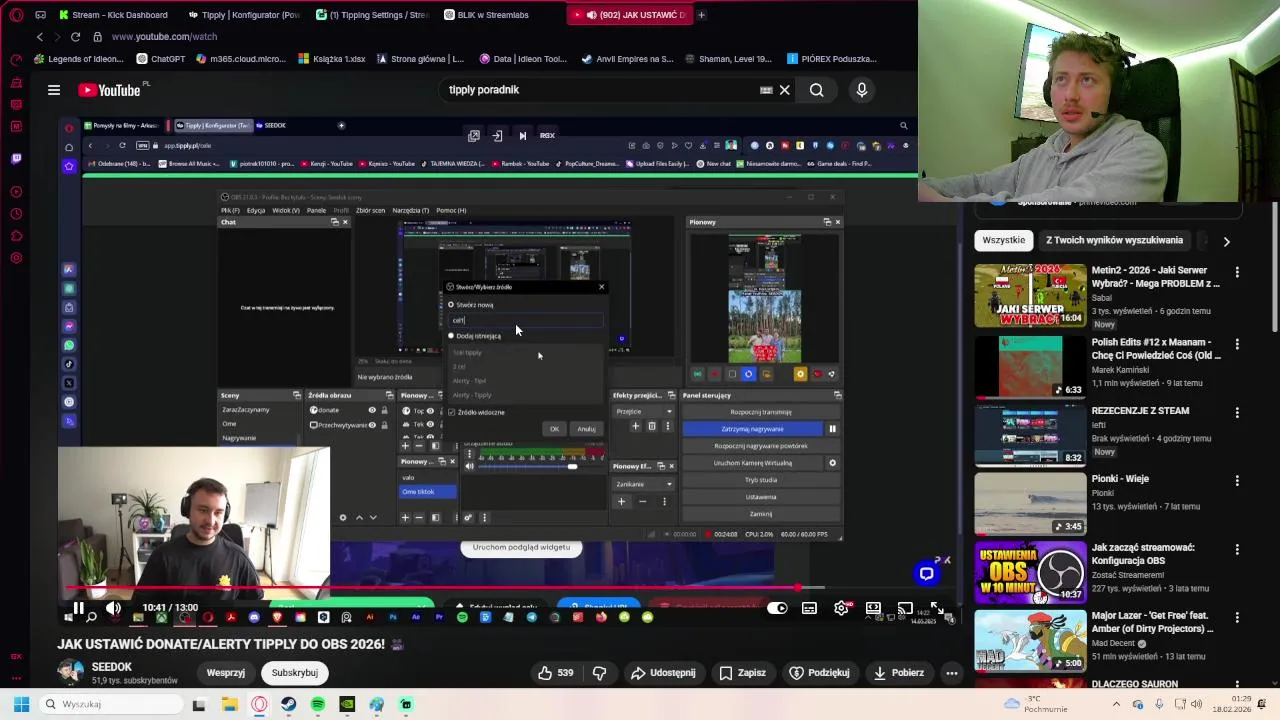Open Steam from the Windows taskbar
This screenshot has height=720, width=1280.
[x=288, y=704]
